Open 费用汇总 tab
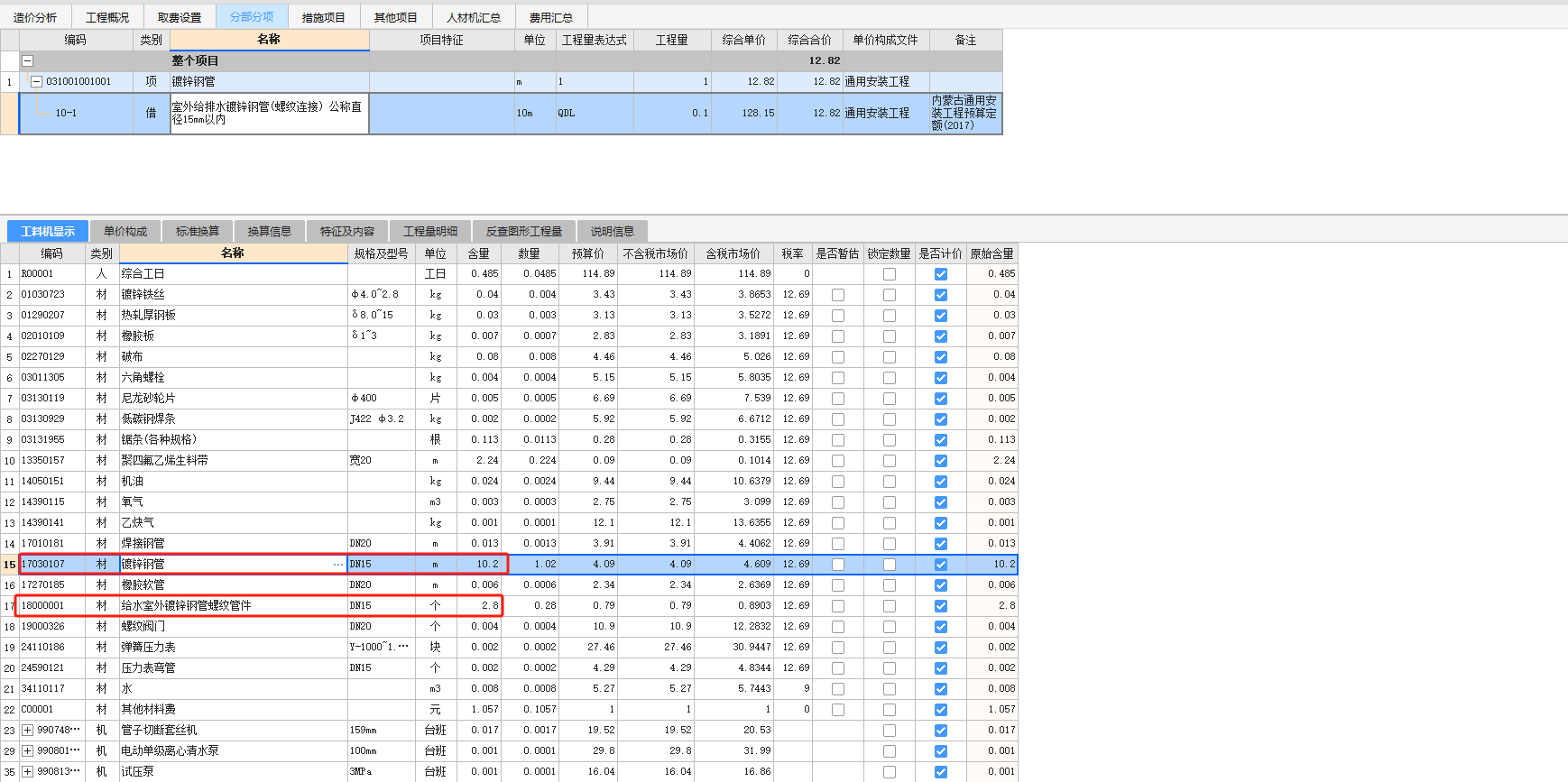Viewport: 1568px width, 782px height. coord(551,17)
